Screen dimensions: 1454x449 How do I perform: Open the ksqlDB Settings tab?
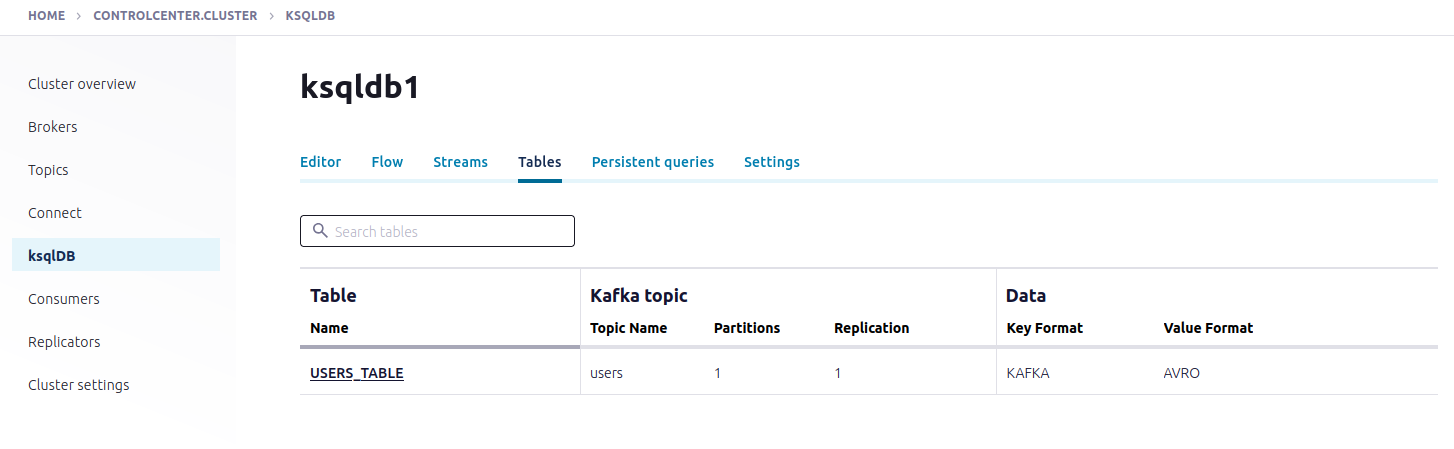tap(772, 162)
